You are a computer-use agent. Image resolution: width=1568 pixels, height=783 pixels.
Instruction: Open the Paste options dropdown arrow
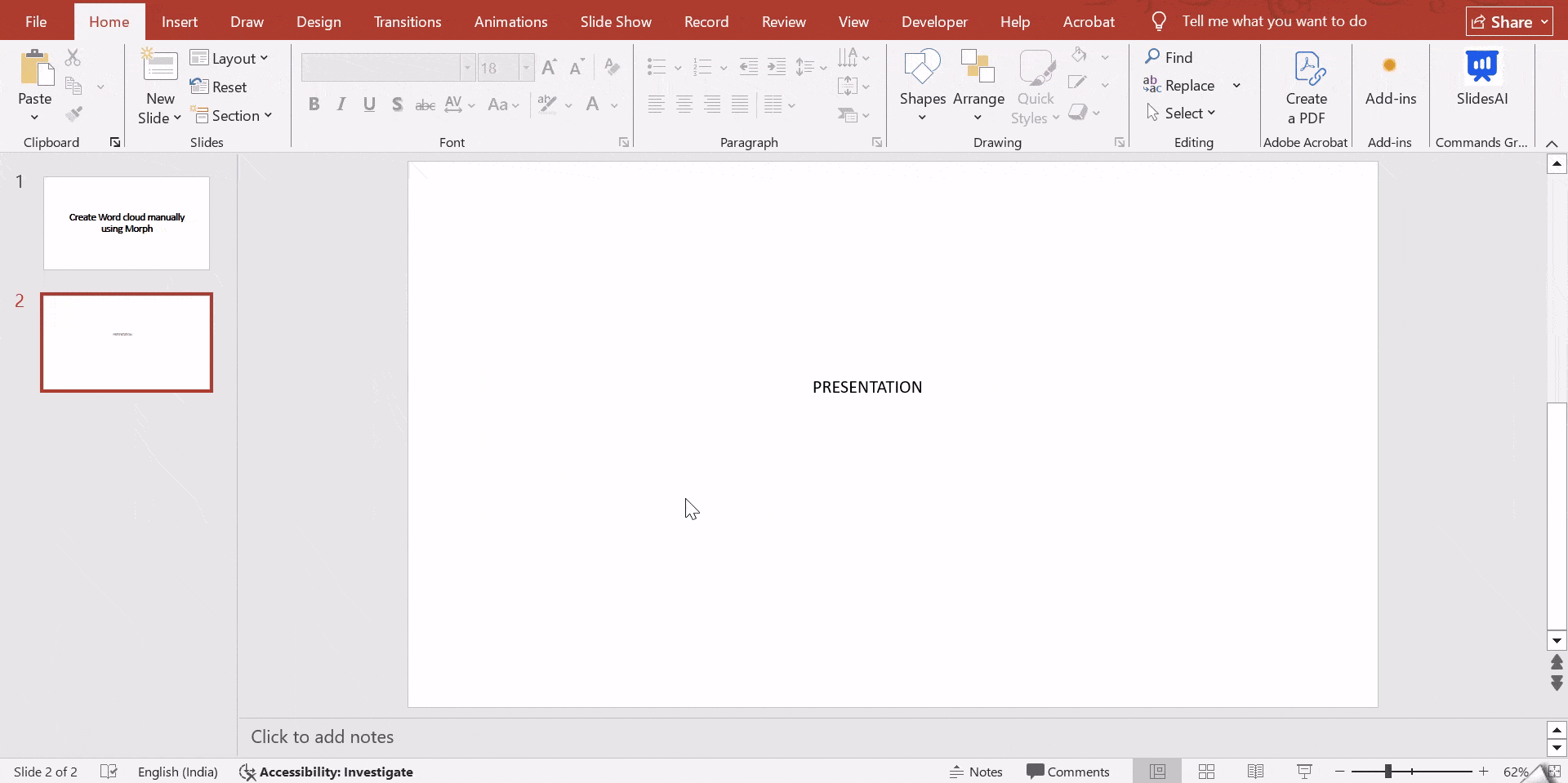[34, 117]
